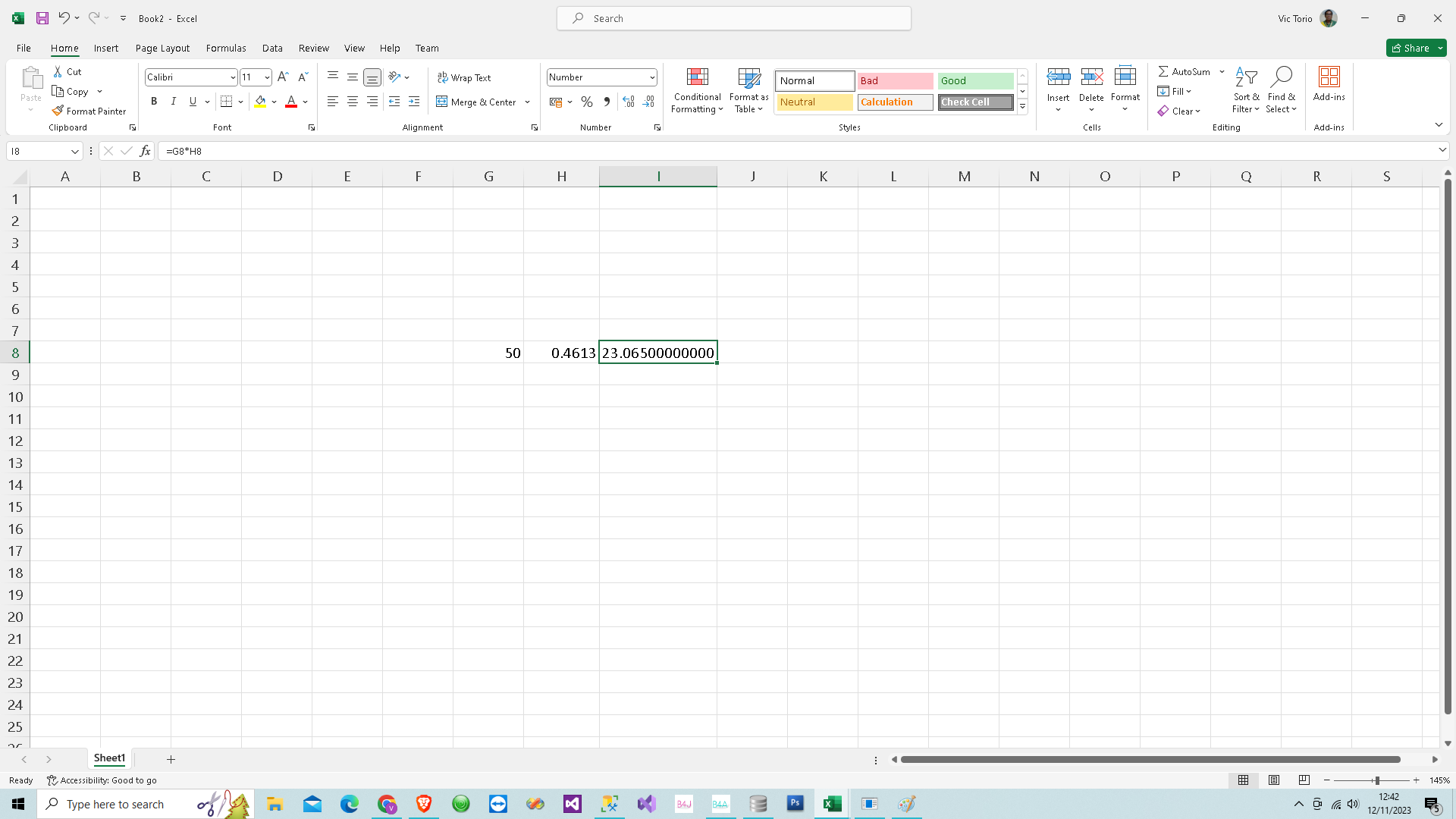Click the Percent Style icon
This screenshot has height=819, width=1456.
(x=586, y=102)
